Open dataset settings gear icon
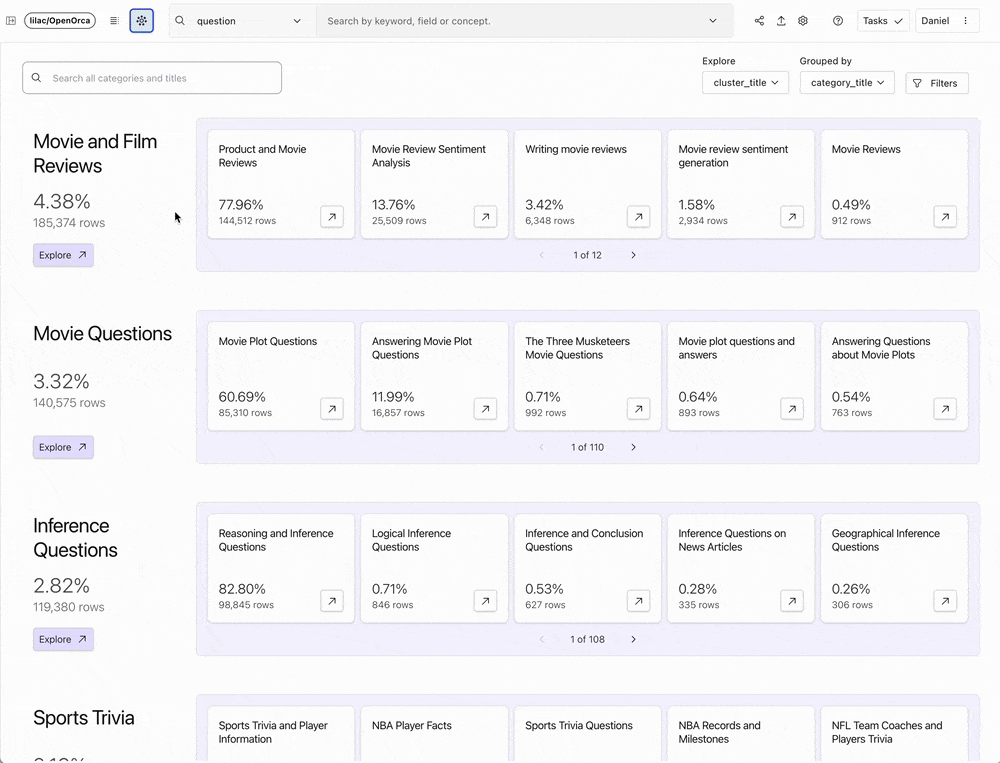Image resolution: width=1000 pixels, height=763 pixels. click(x=803, y=21)
